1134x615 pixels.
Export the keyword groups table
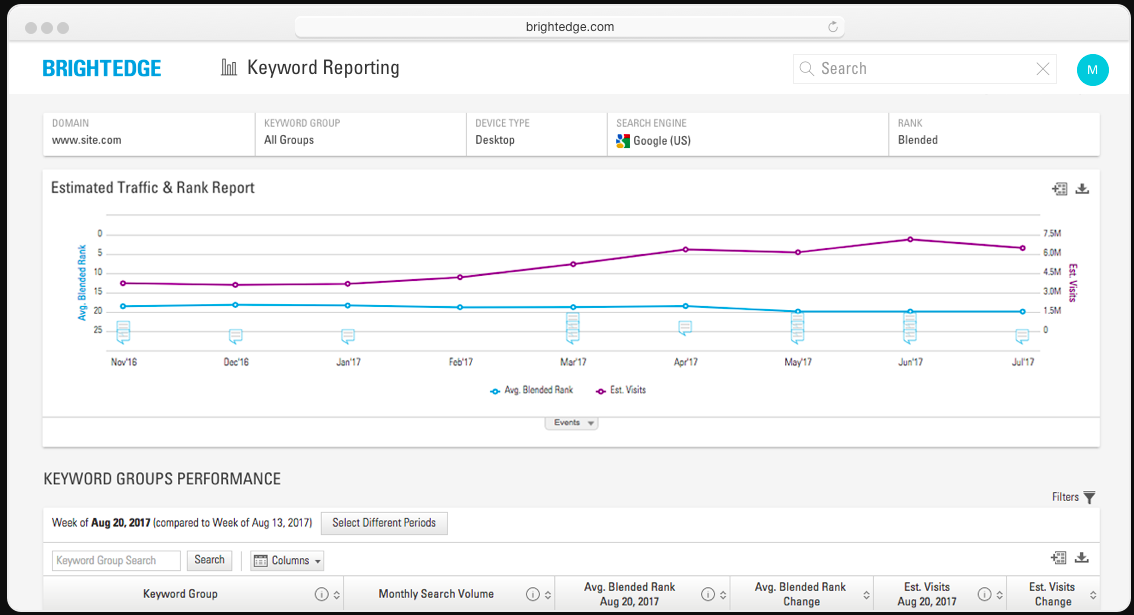point(1082,558)
